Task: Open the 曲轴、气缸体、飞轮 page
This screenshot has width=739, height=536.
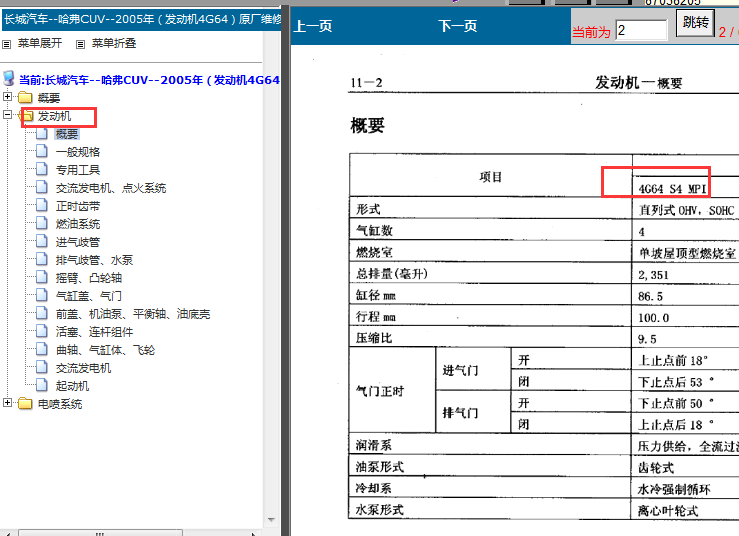Action: pyautogui.click(x=105, y=350)
